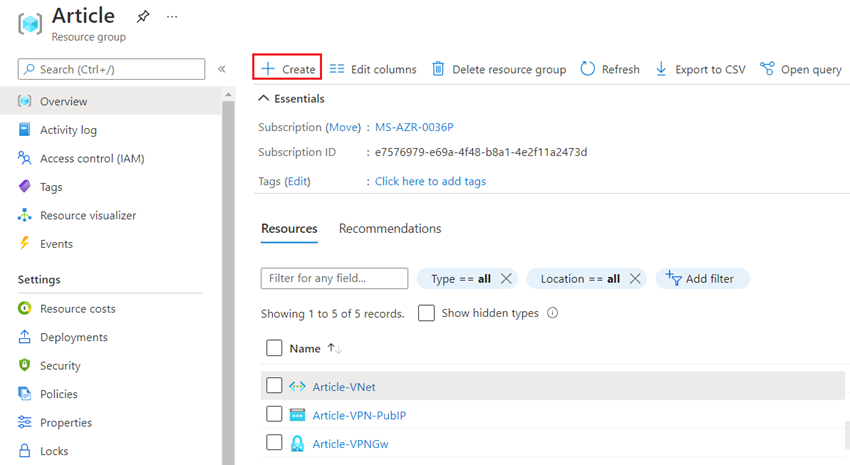Screen dimensions: 850x465
Task: Collapse the sidebar with double chevron
Action: coord(222,69)
